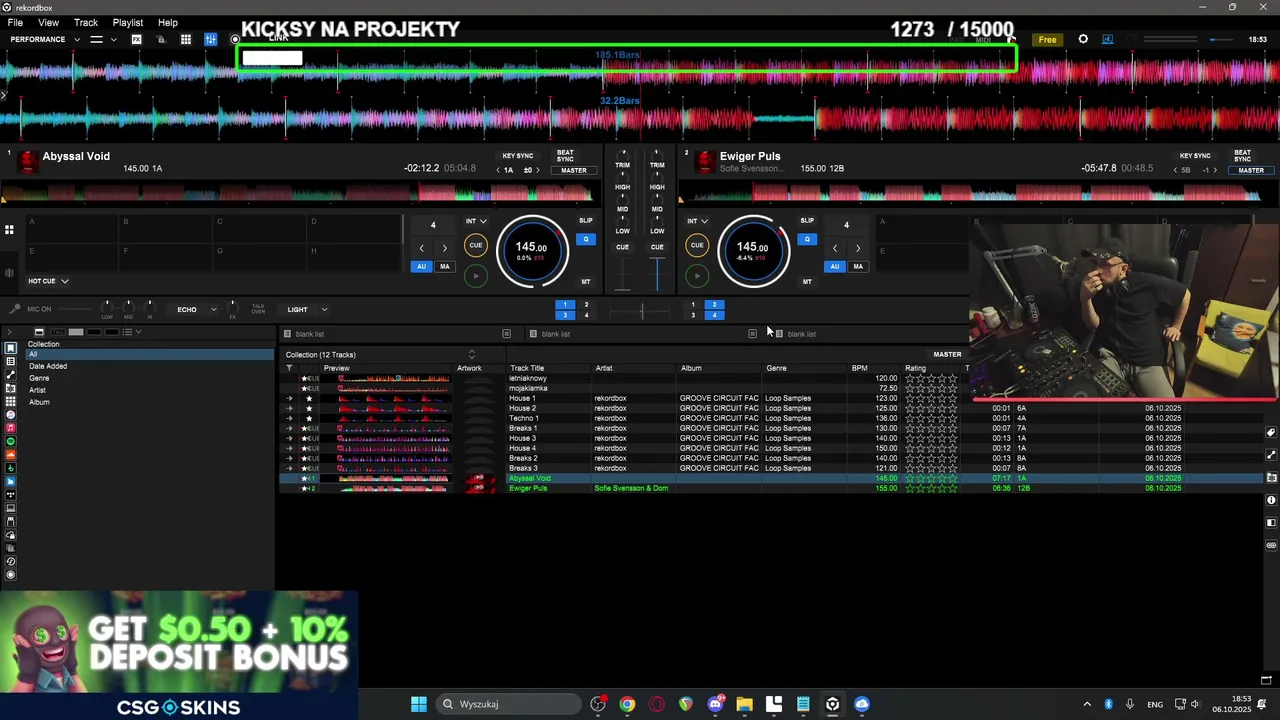Open the rekordbox settings gear

1083,39
